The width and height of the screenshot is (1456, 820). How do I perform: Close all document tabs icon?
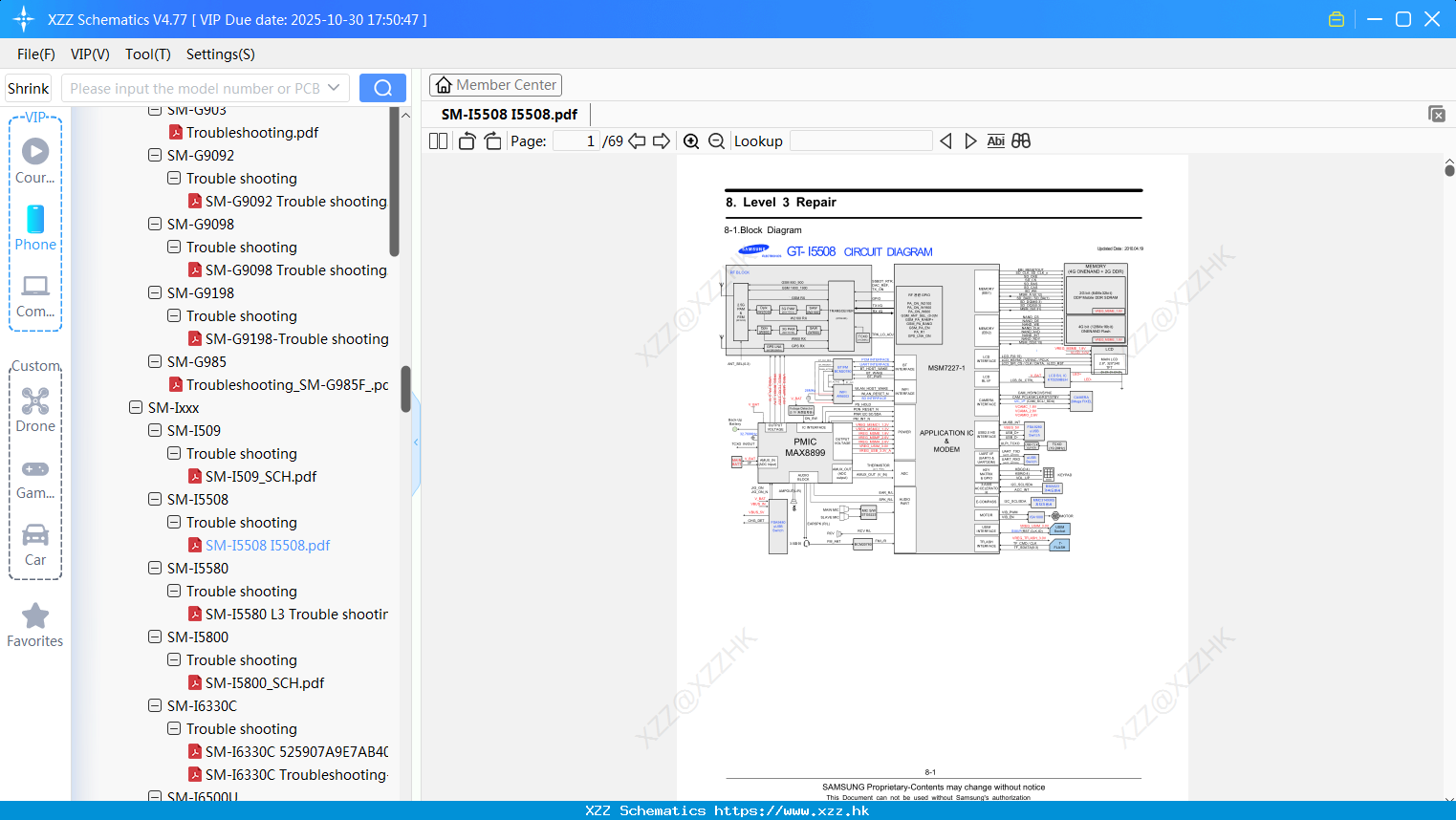[x=1437, y=114]
